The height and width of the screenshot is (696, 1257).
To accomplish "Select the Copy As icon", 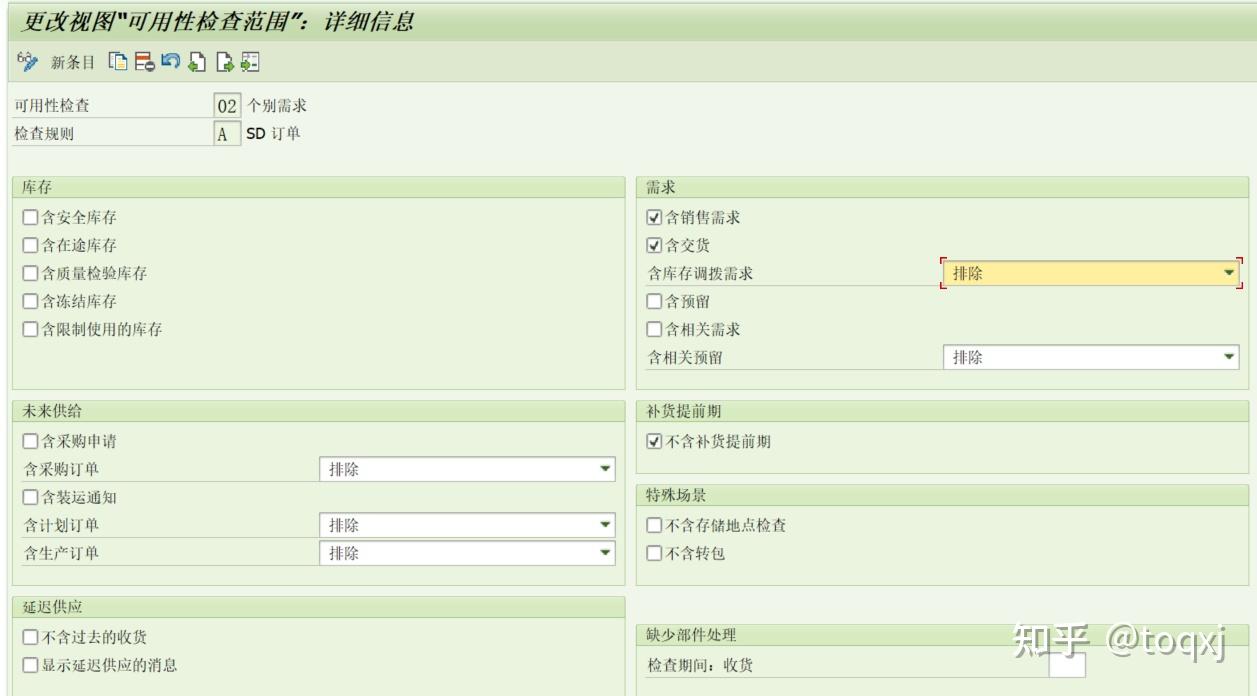I will pyautogui.click(x=118, y=63).
